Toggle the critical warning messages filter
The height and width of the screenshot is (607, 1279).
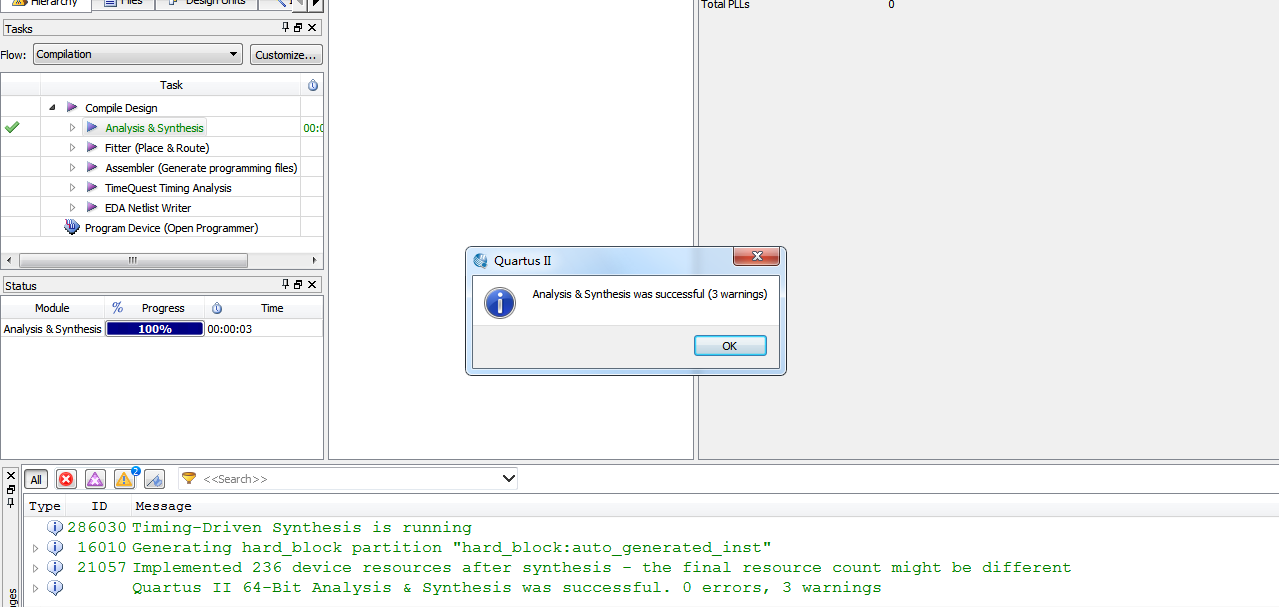point(95,479)
